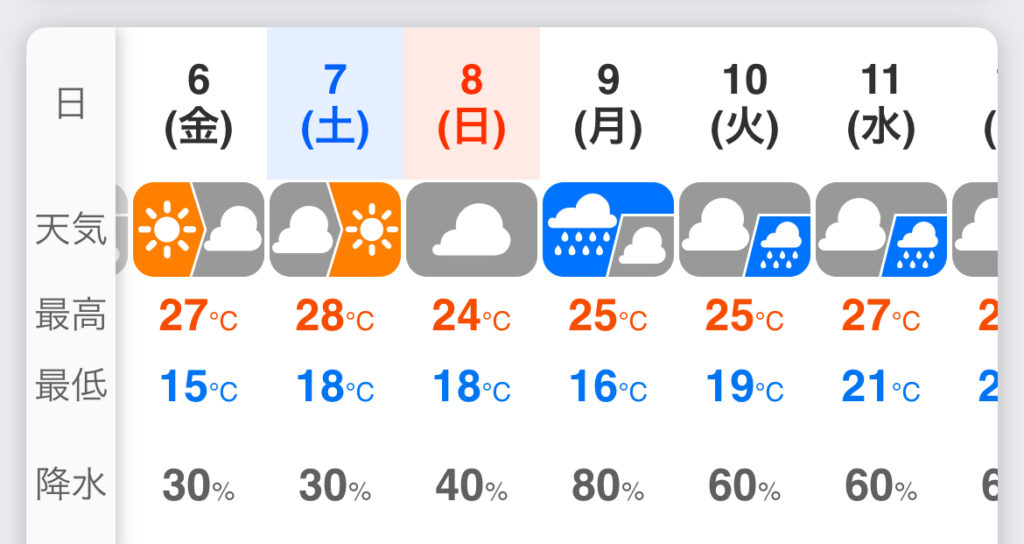Click the 15°C low temperature for Friday
1024x544 pixels.
199,386
